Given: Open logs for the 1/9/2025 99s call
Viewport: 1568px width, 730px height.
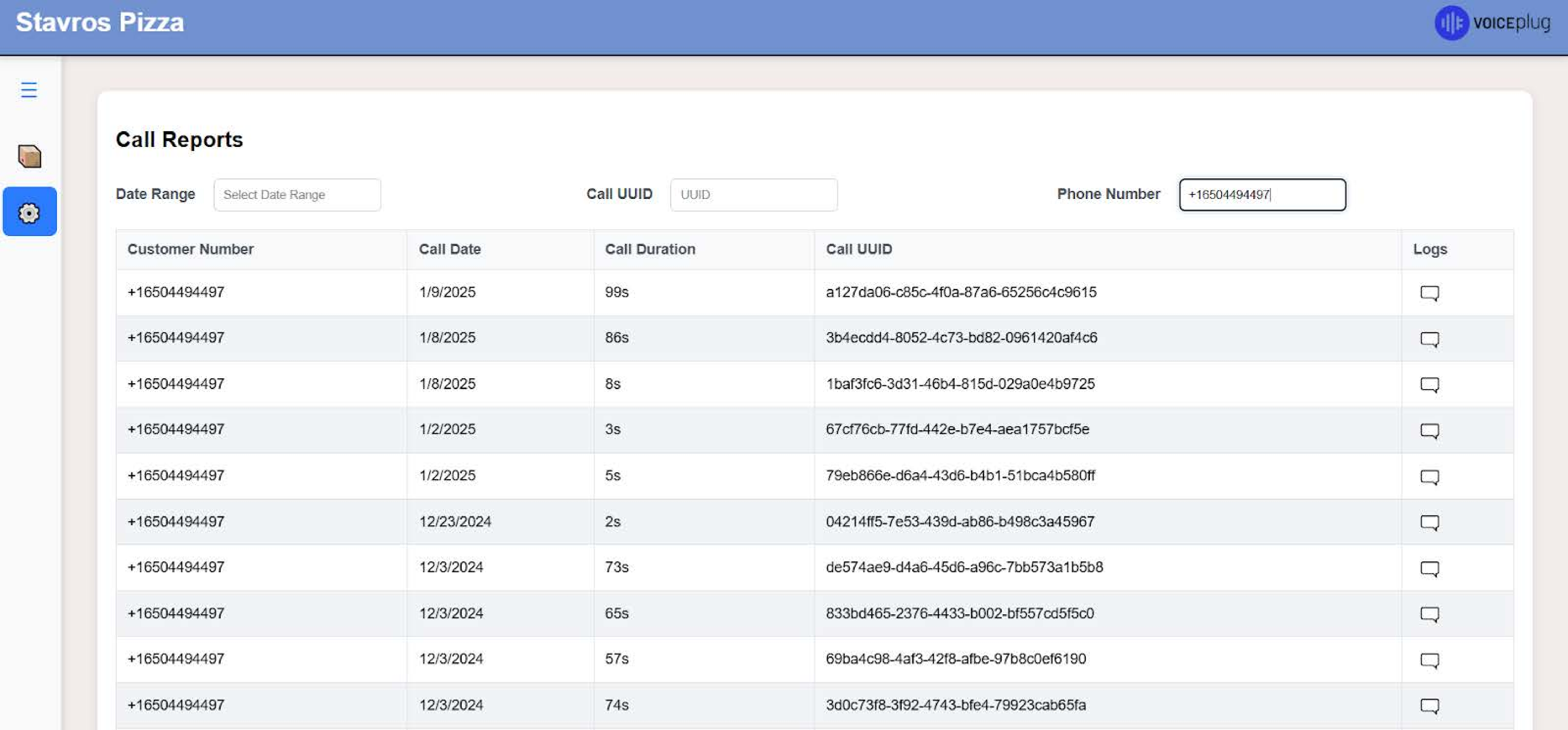Looking at the screenshot, I should click(1429, 293).
